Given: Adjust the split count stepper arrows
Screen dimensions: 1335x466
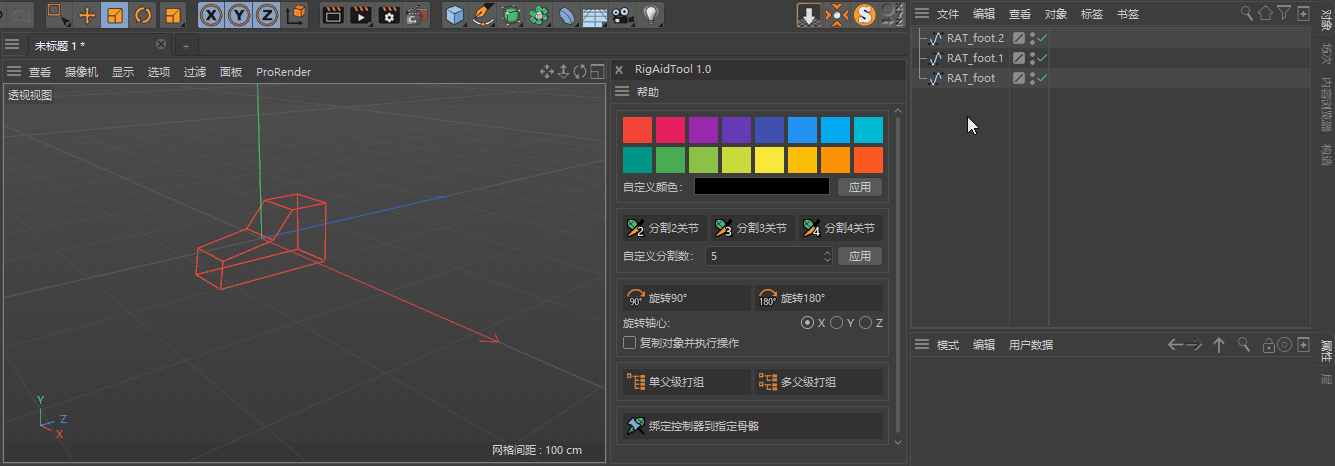Looking at the screenshot, I should point(828,256).
